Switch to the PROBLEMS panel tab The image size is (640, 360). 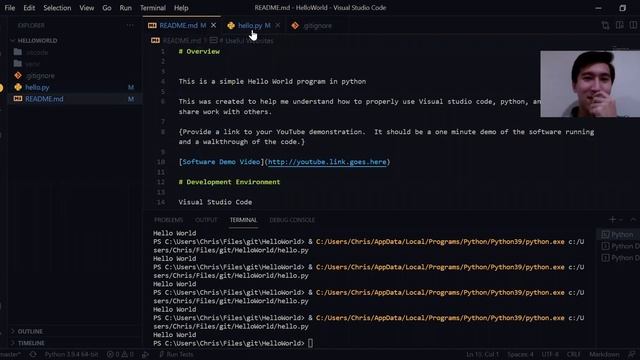coord(169,220)
